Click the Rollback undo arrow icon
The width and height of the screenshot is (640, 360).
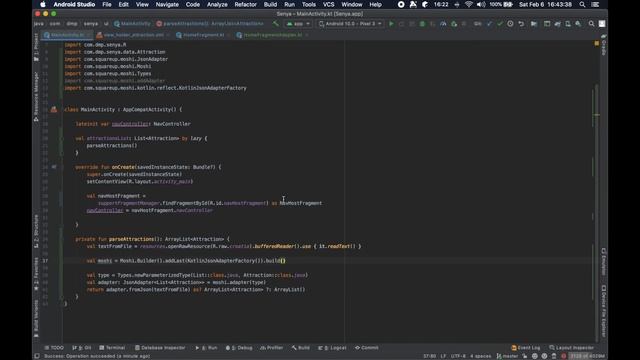coord(521,24)
